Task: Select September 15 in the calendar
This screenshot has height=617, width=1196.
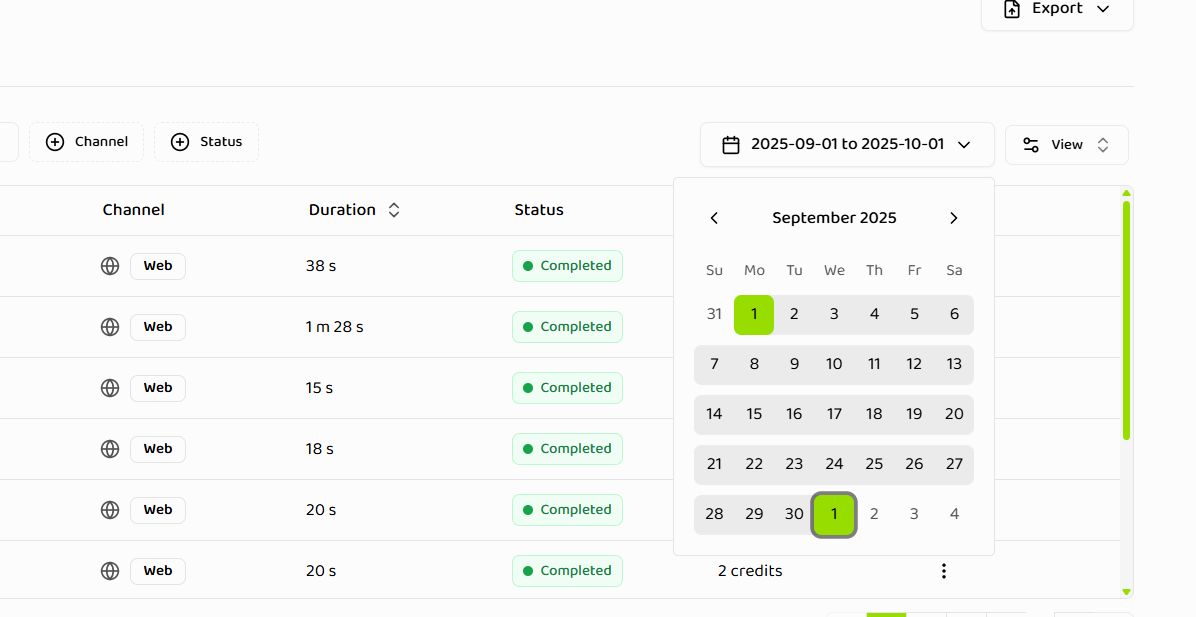Action: pos(754,414)
